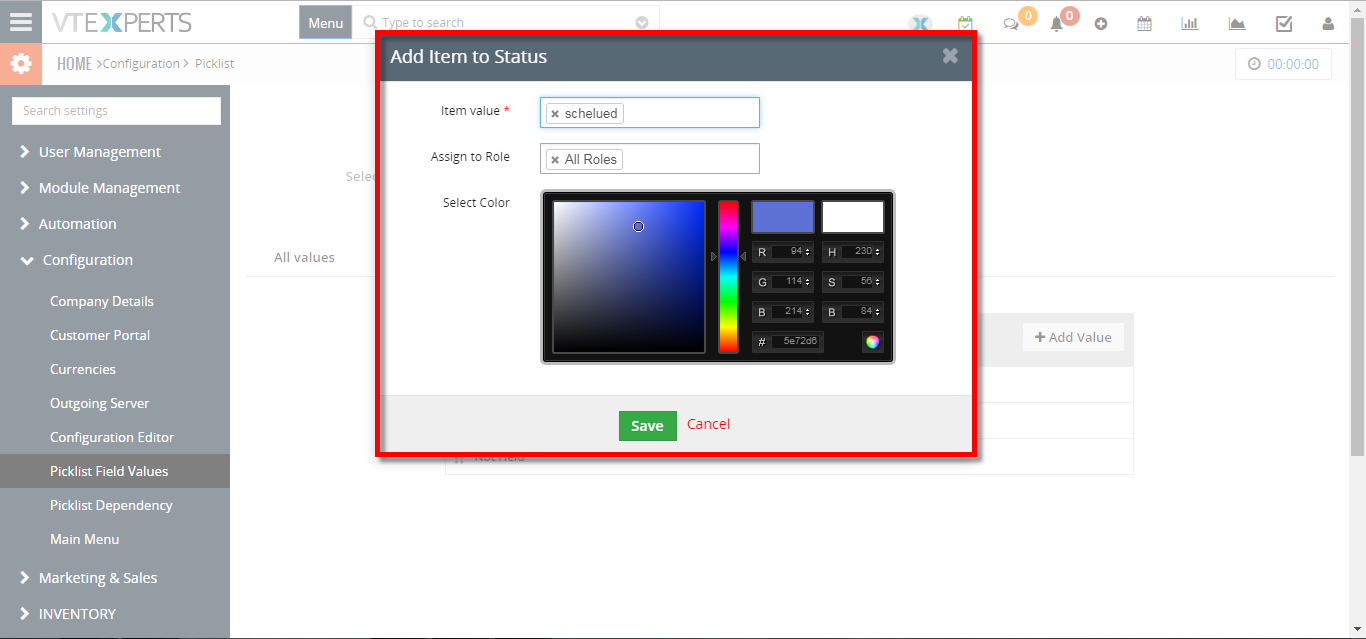Click the white original color swatch
1366x639 pixels.
point(853,217)
